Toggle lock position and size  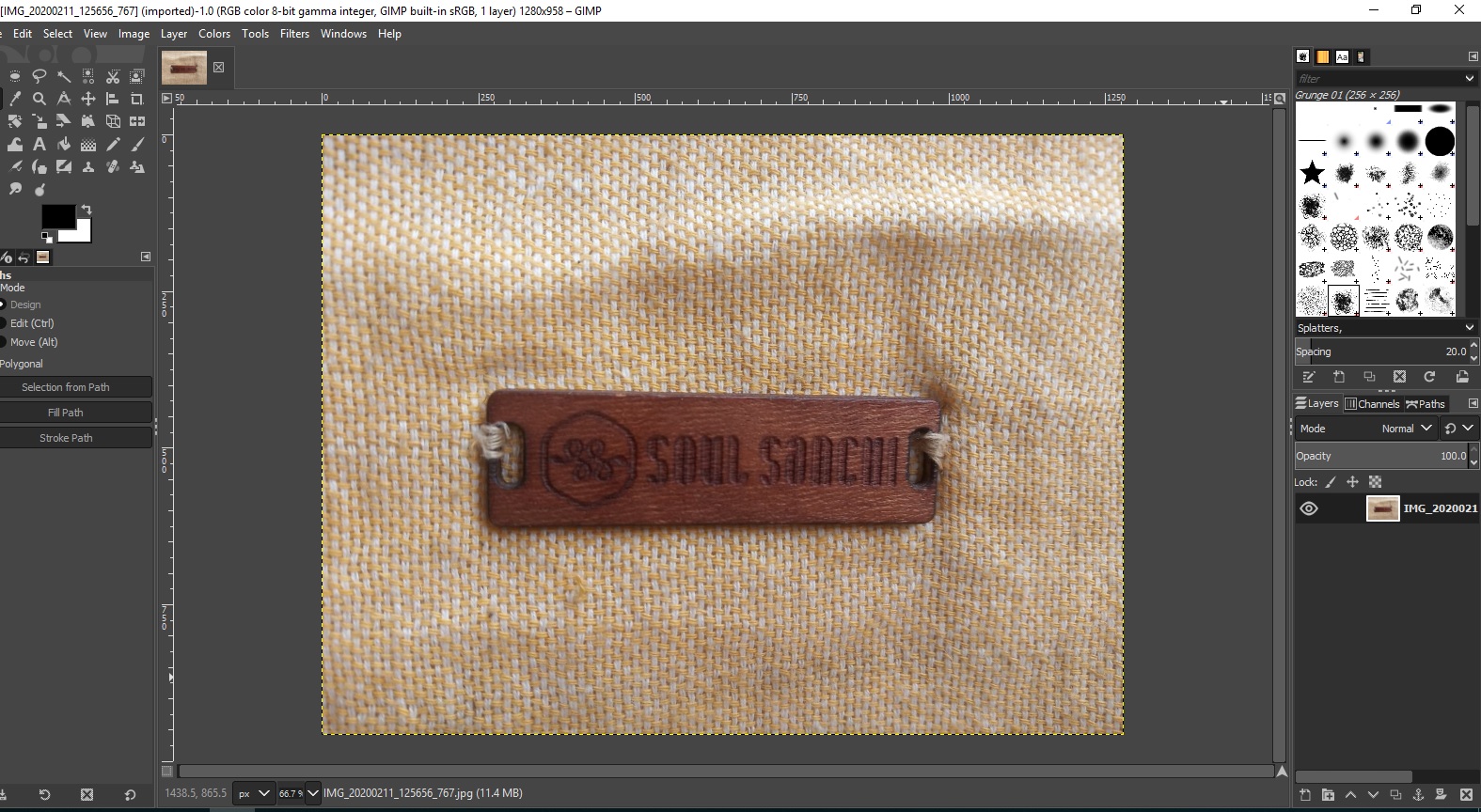1352,482
